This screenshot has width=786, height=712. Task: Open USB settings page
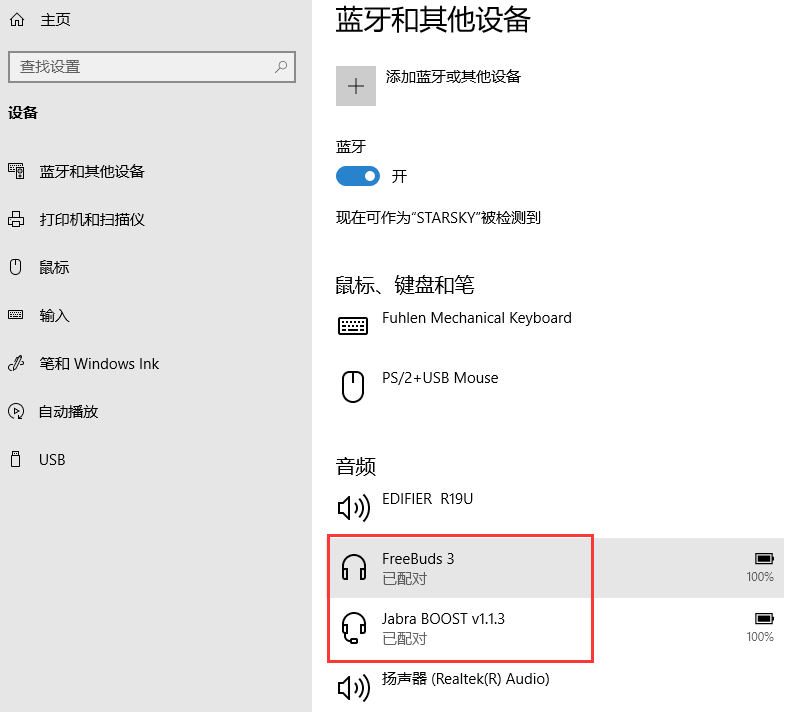pos(52,460)
